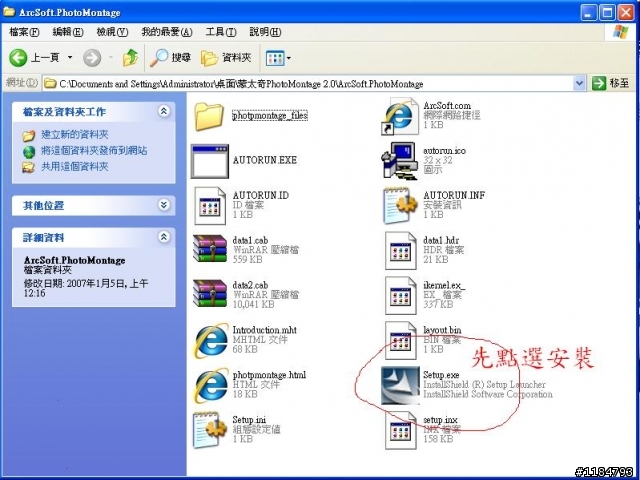
Task: Open the 編輯(E) menu
Action: pos(68,32)
